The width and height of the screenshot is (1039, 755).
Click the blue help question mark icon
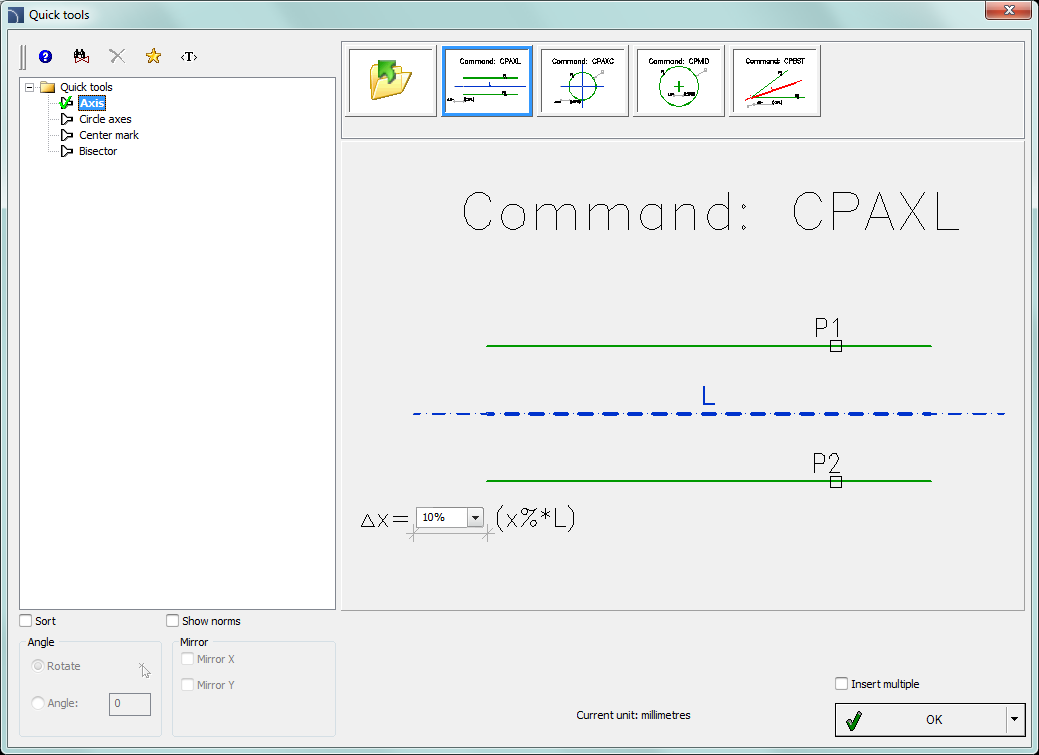click(x=45, y=57)
